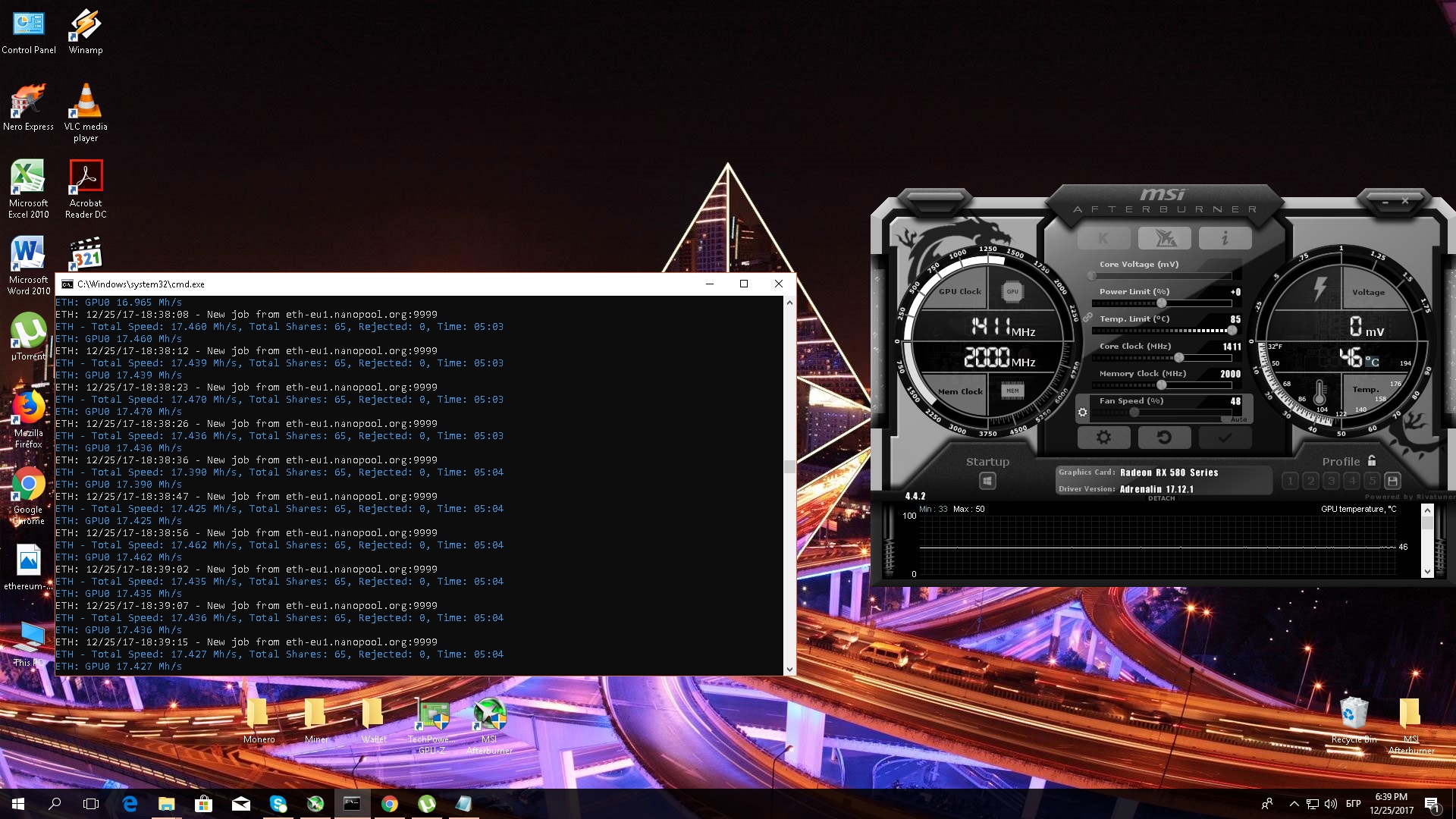Viewport: 1456px width, 819px height.
Task: Select the TechPowerUp GPU-Z shortcut
Action: (x=432, y=726)
